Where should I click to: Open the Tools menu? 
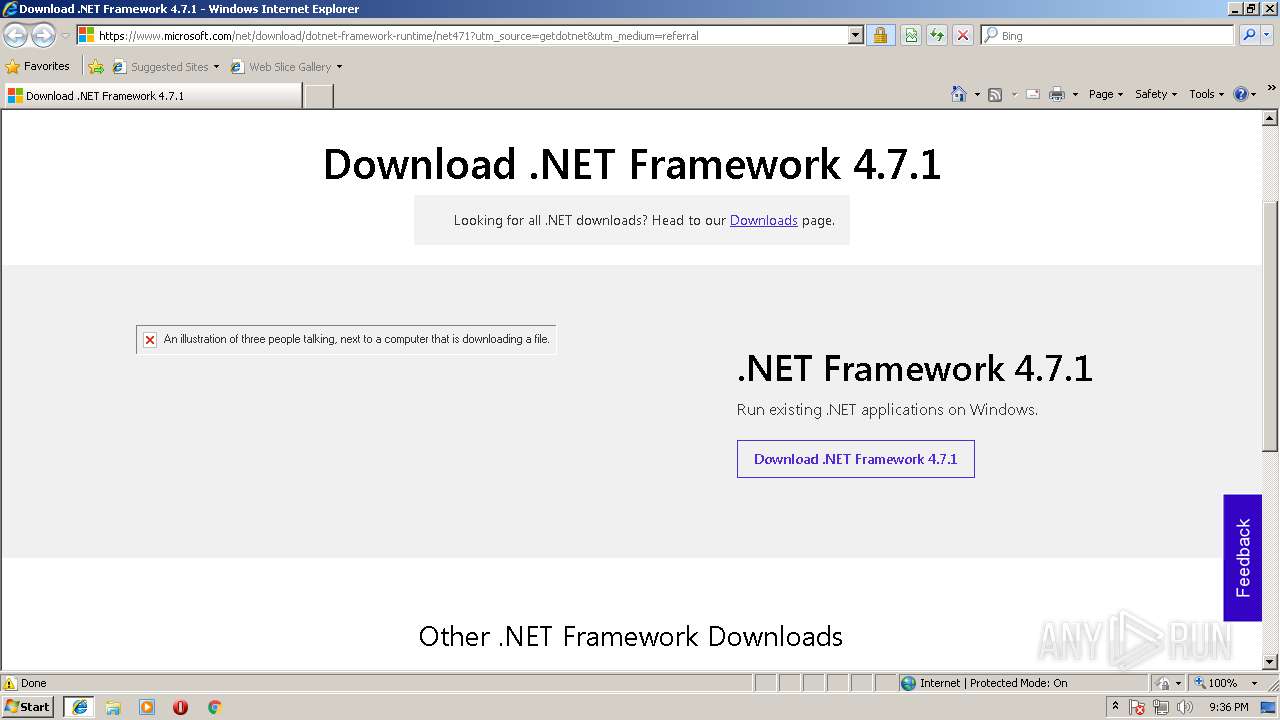click(x=1206, y=94)
